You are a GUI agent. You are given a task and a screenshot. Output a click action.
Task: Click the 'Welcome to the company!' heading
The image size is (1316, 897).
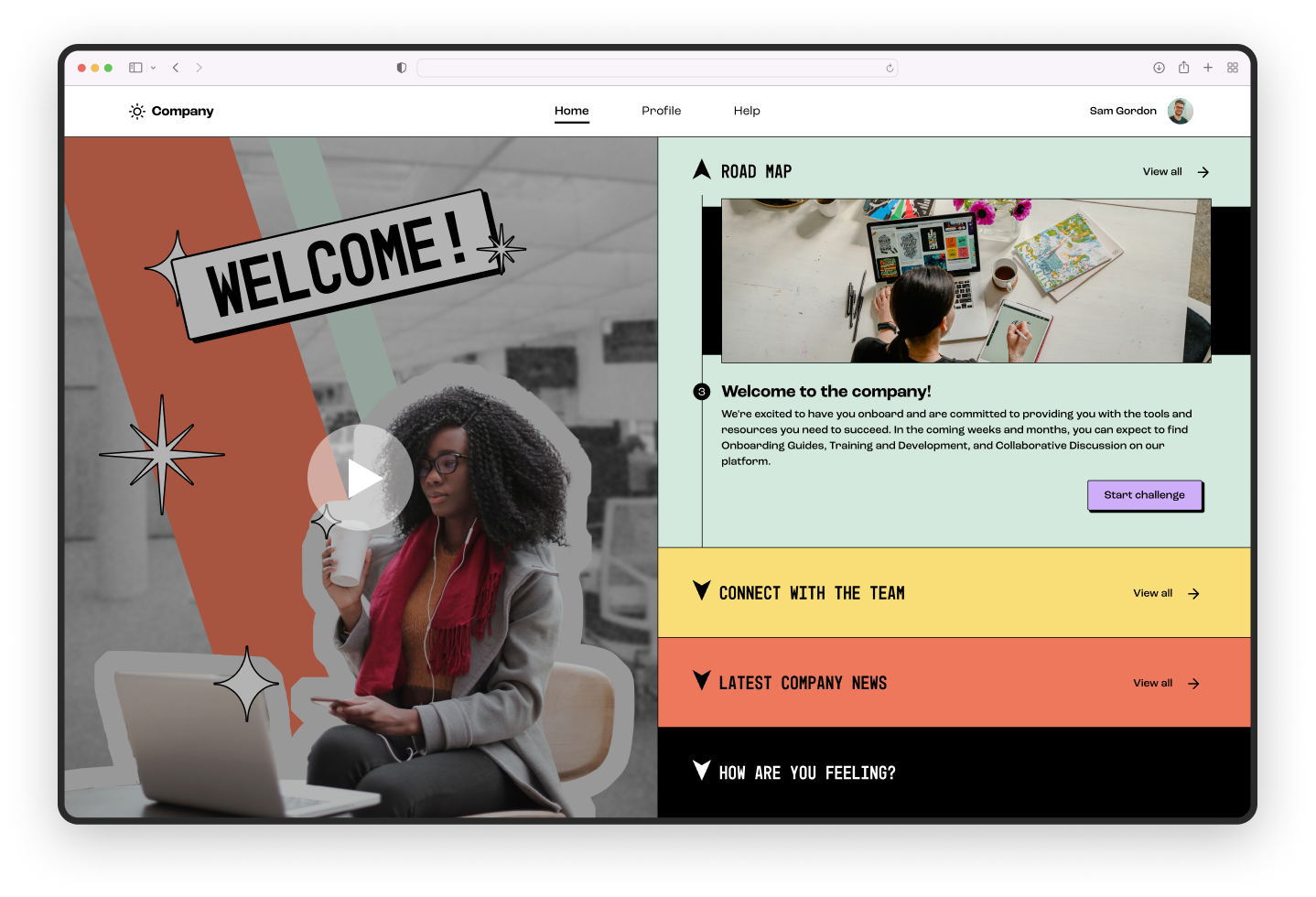point(825,391)
